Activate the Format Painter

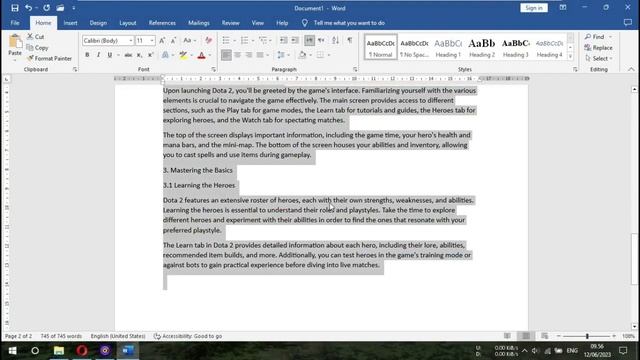49,59
